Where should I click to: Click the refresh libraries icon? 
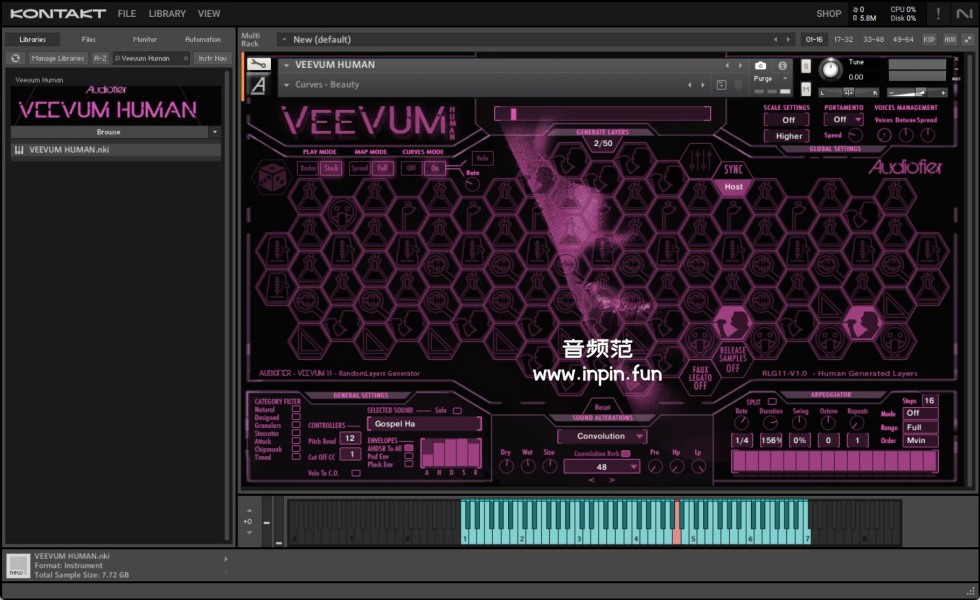[x=16, y=58]
